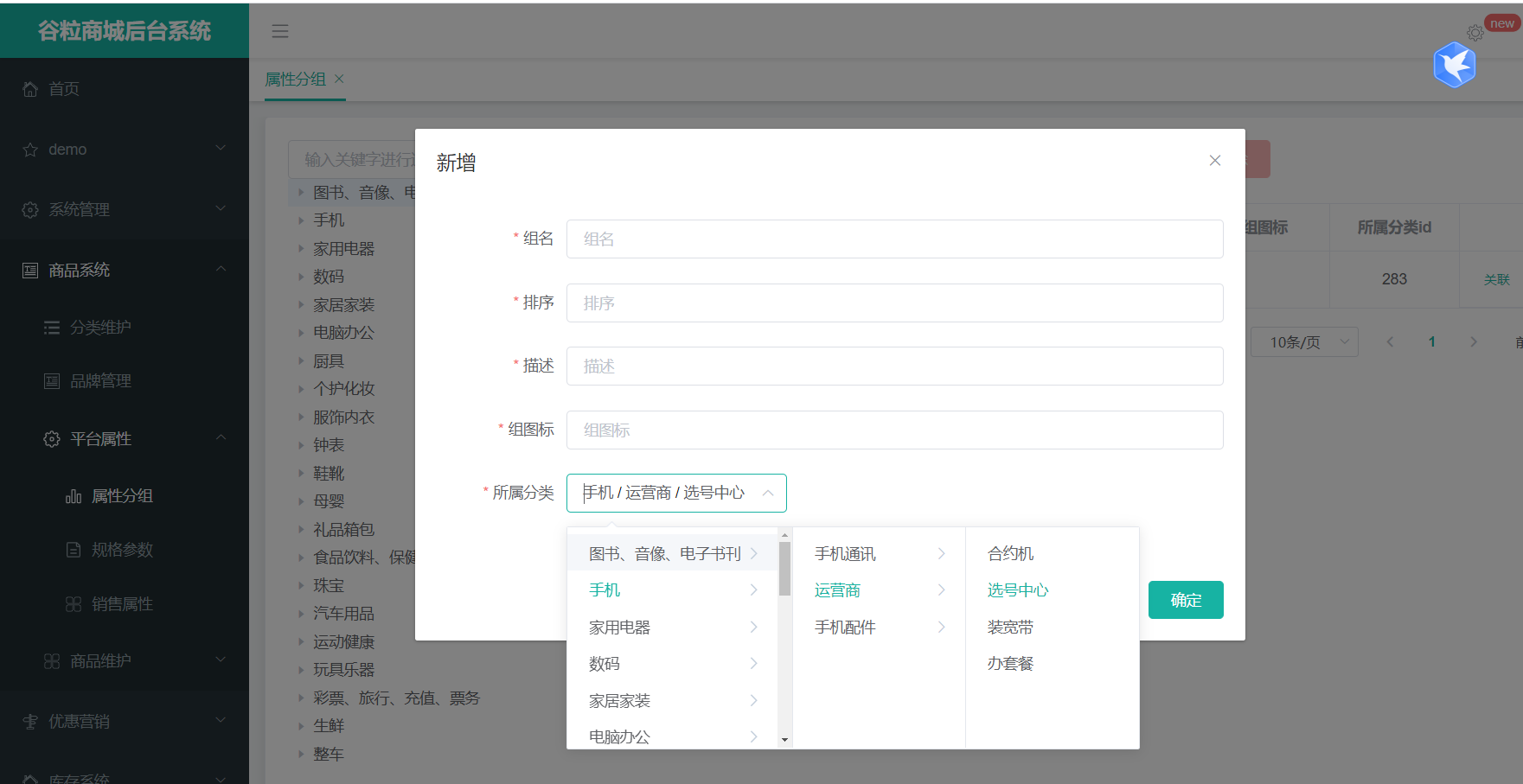1523x784 pixels.
Task: Click the blue bird hexagon floating icon
Action: pyautogui.click(x=1455, y=66)
